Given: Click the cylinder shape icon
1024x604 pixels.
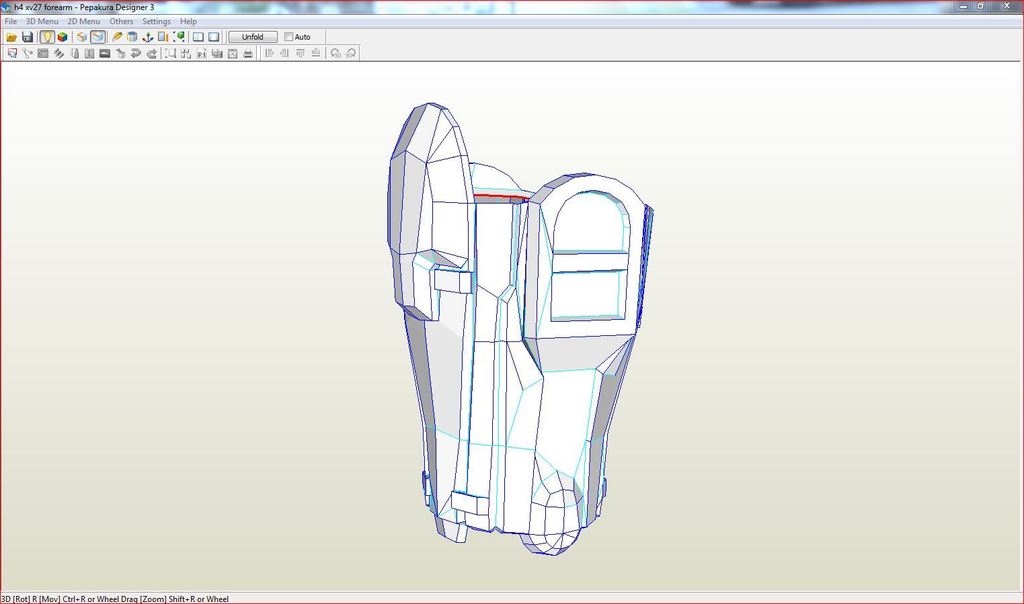Looking at the screenshot, I should 132,37.
